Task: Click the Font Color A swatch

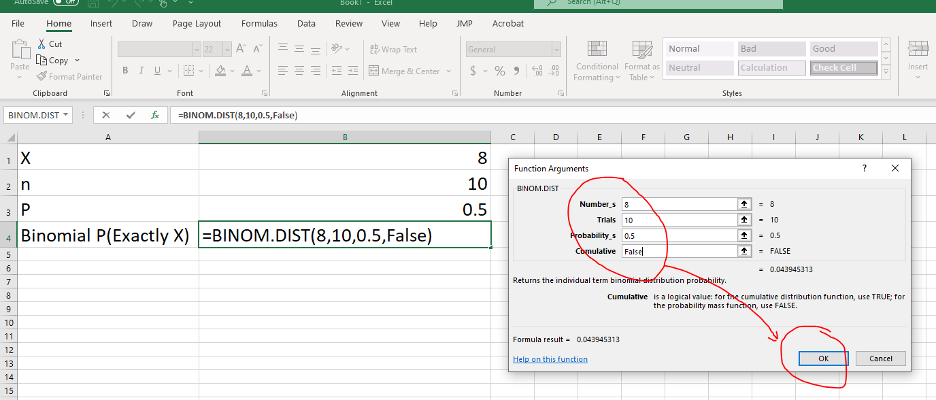Action: (x=247, y=71)
